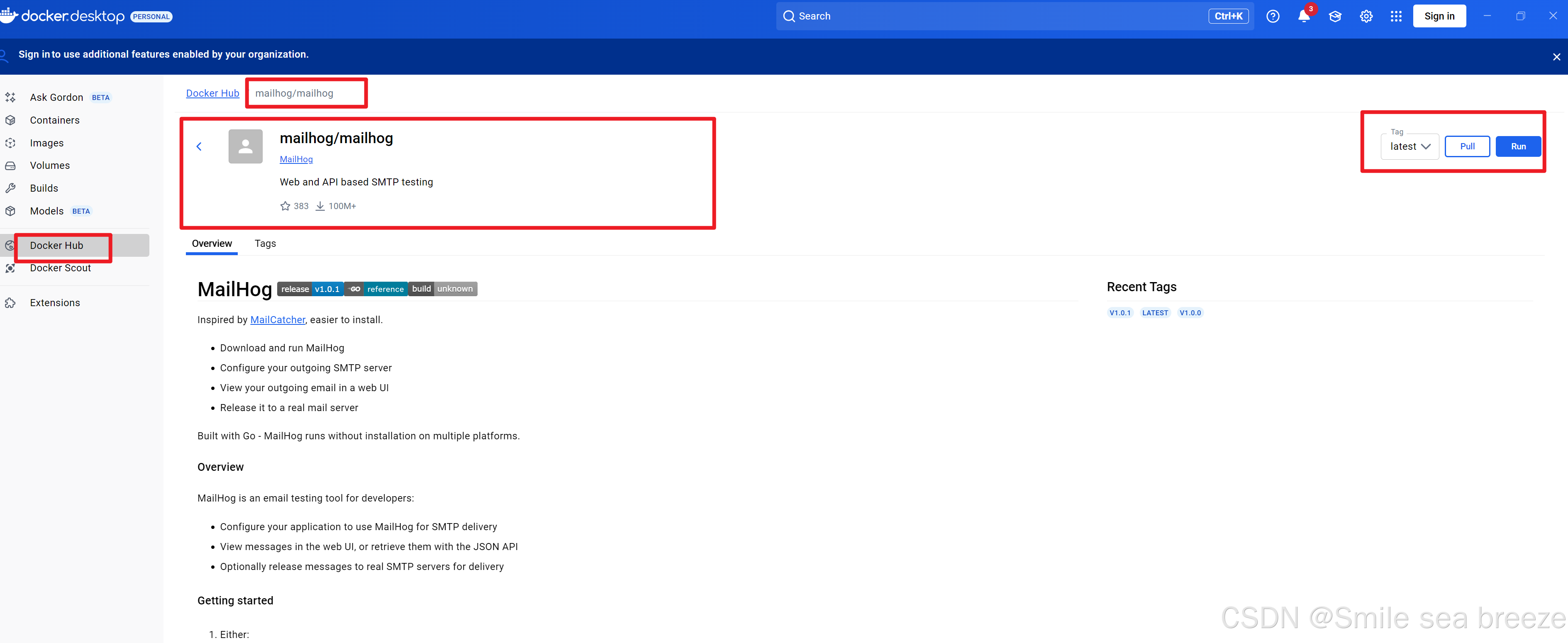Select Models in the sidebar

pyautogui.click(x=47, y=211)
